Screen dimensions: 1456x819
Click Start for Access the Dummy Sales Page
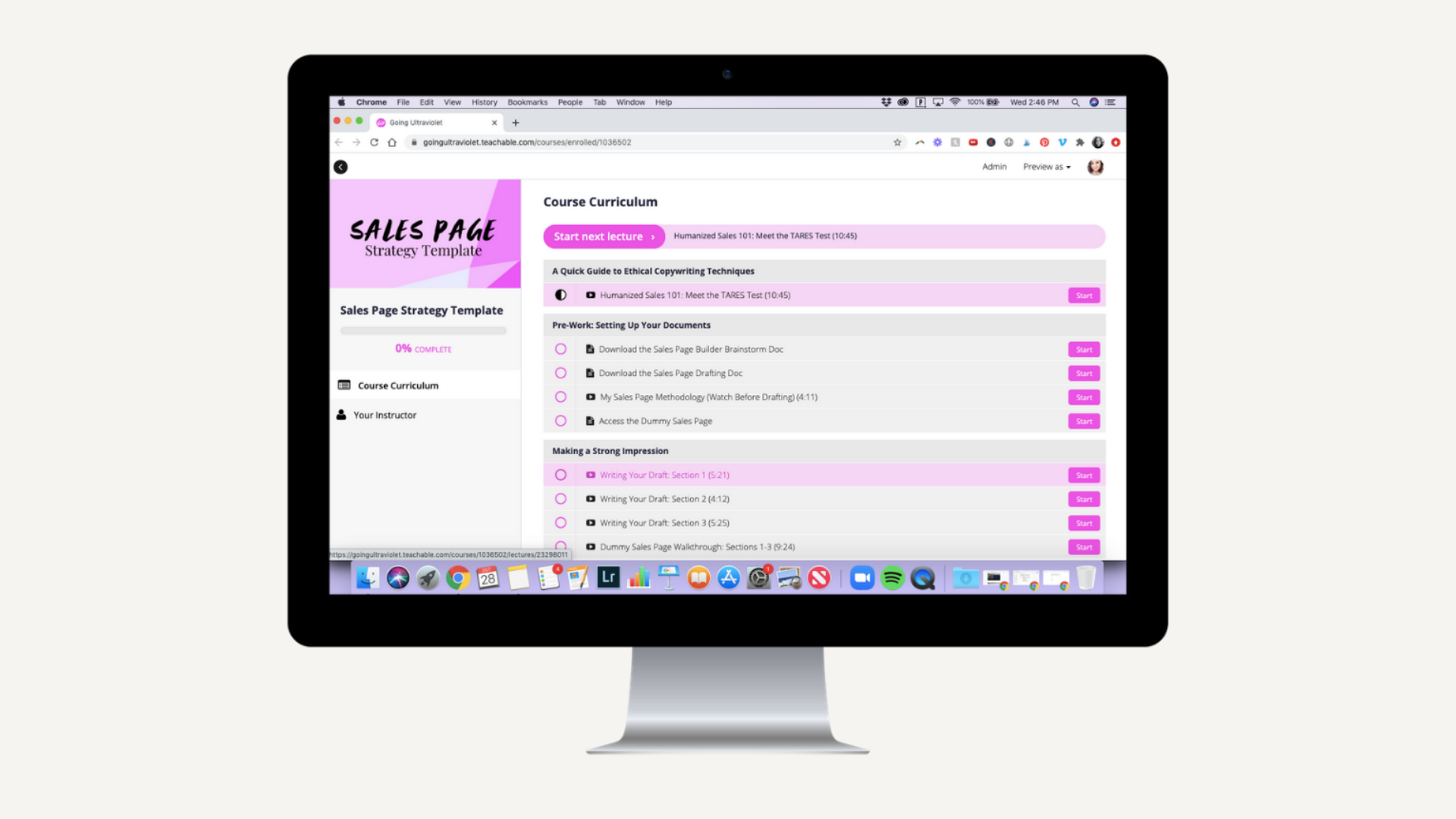coord(1084,420)
